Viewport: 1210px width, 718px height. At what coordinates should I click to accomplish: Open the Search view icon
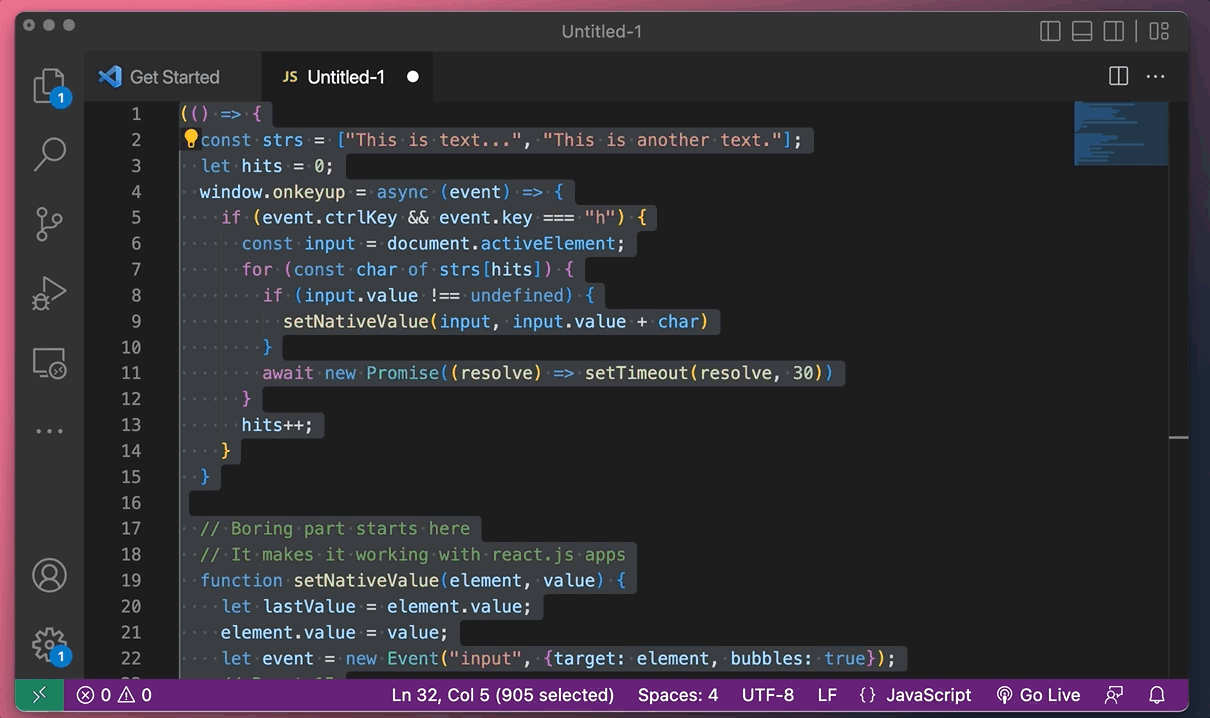(49, 154)
